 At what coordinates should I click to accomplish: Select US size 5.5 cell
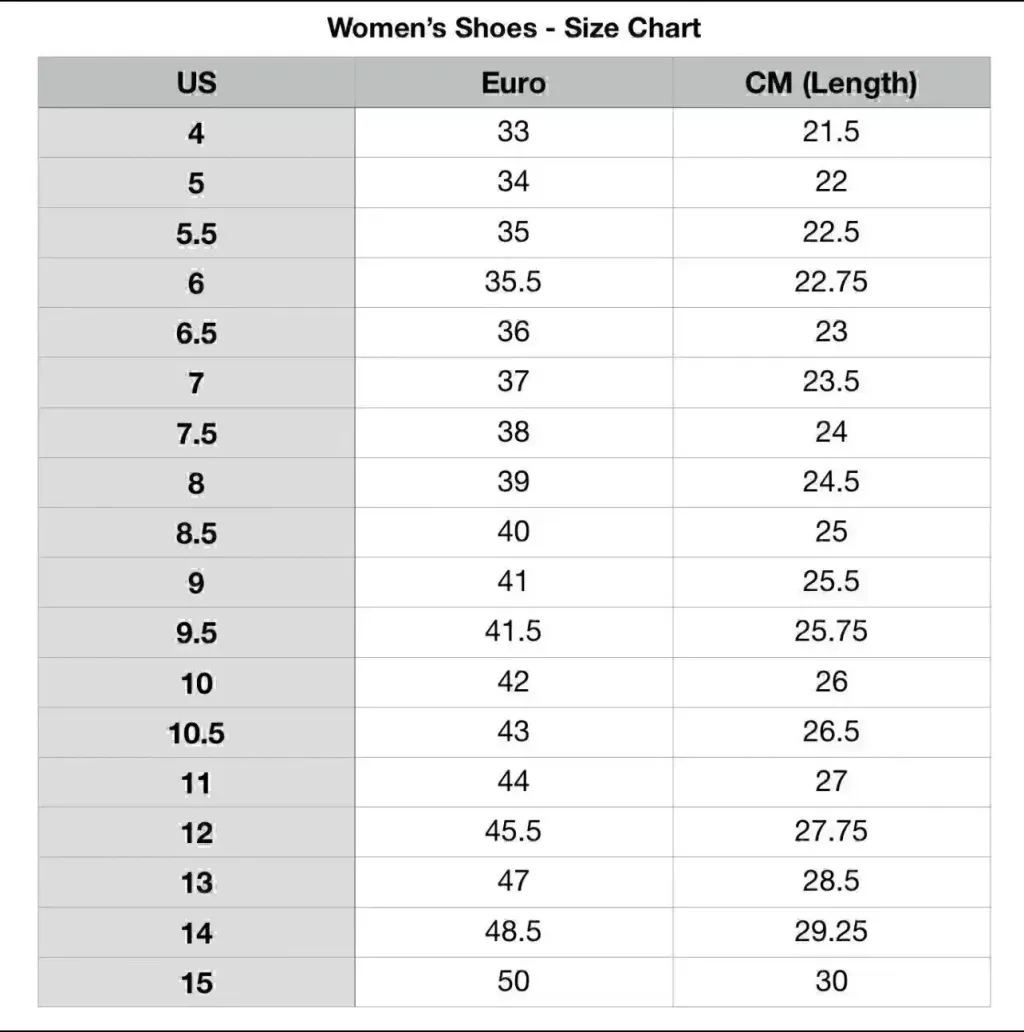point(196,233)
